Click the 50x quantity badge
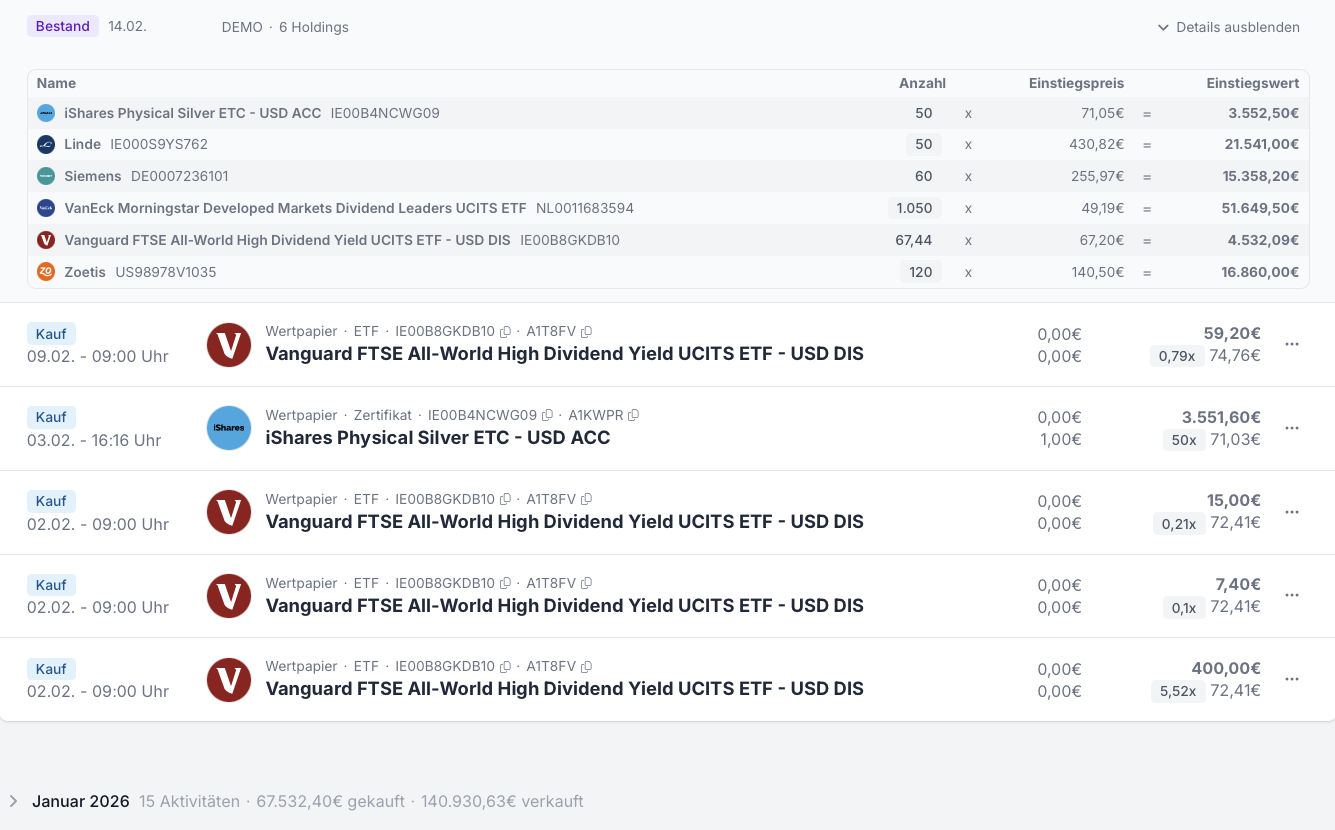 click(x=1184, y=439)
